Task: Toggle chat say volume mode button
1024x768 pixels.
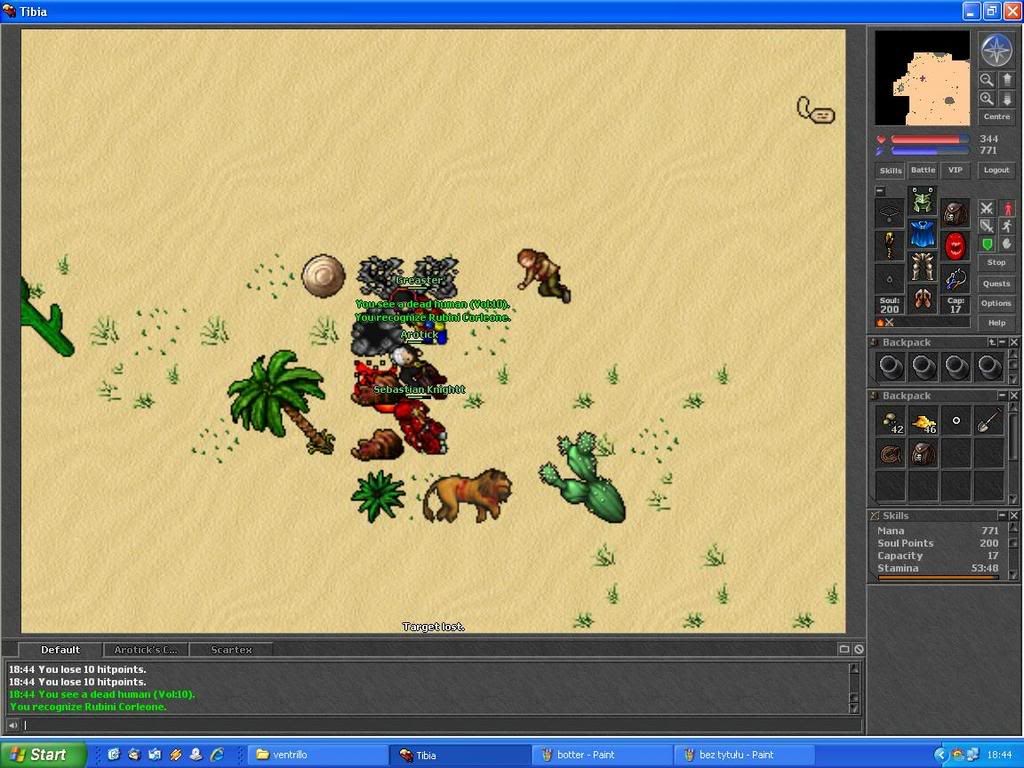Action: point(13,725)
